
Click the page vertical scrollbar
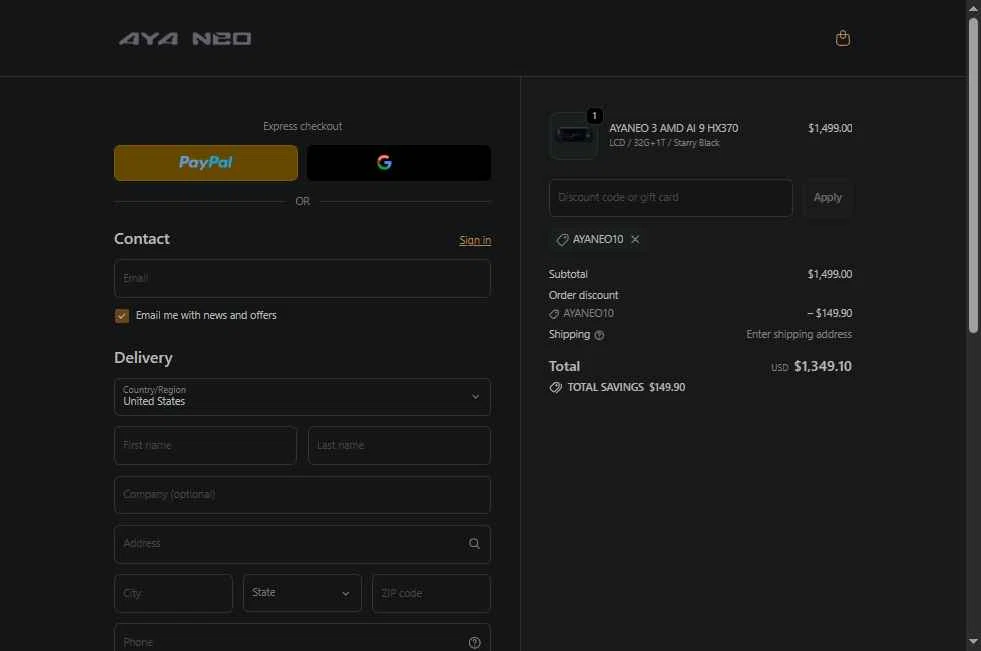[x=973, y=175]
